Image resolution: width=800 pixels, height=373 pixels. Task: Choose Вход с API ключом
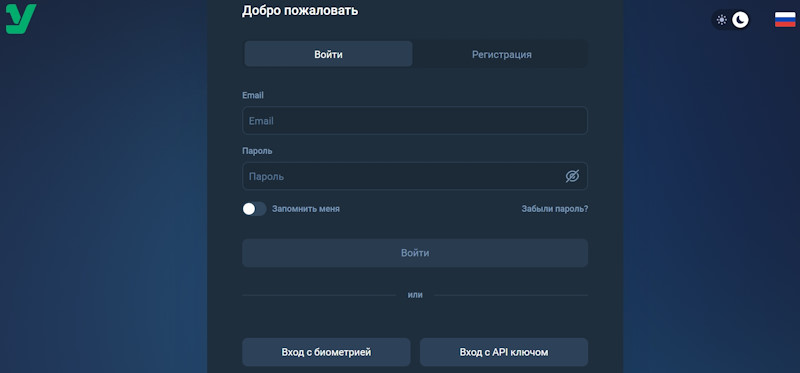(x=504, y=352)
